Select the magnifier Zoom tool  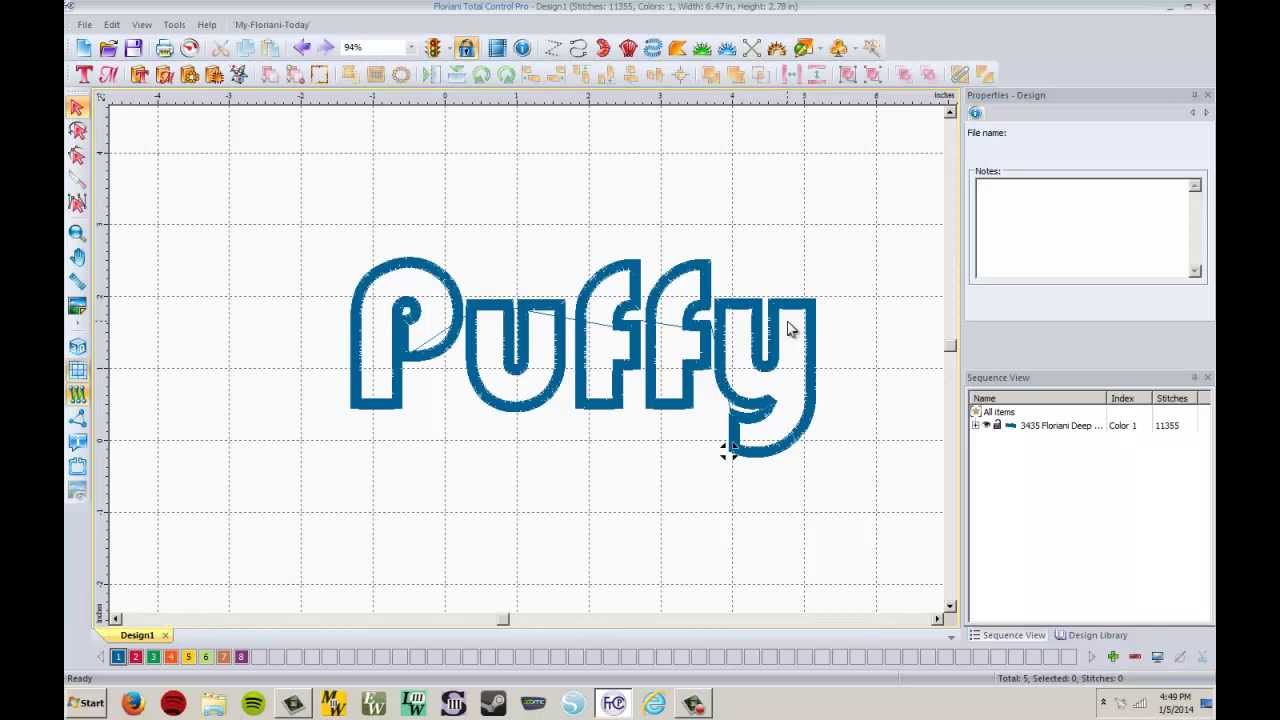[77, 232]
